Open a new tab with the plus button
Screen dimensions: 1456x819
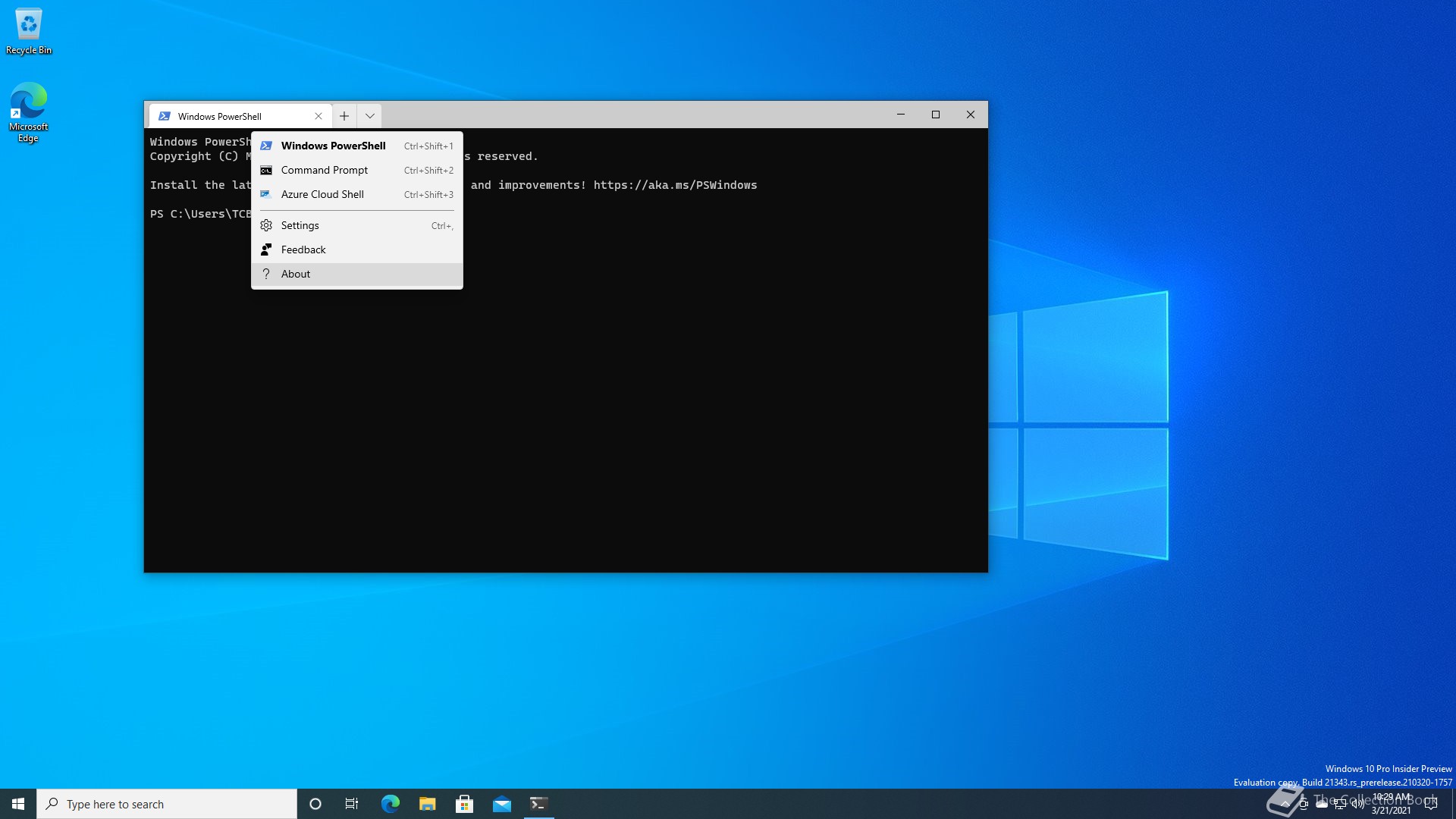344,116
